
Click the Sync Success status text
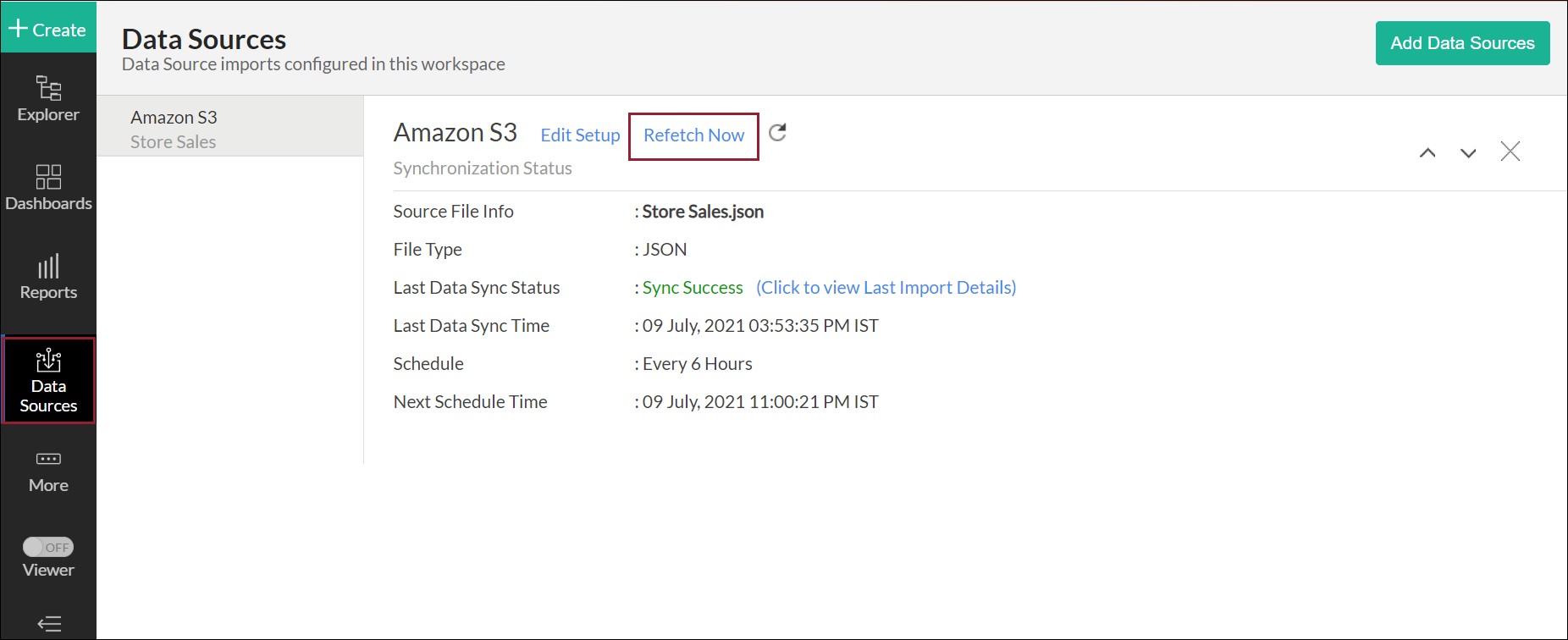[x=693, y=288]
